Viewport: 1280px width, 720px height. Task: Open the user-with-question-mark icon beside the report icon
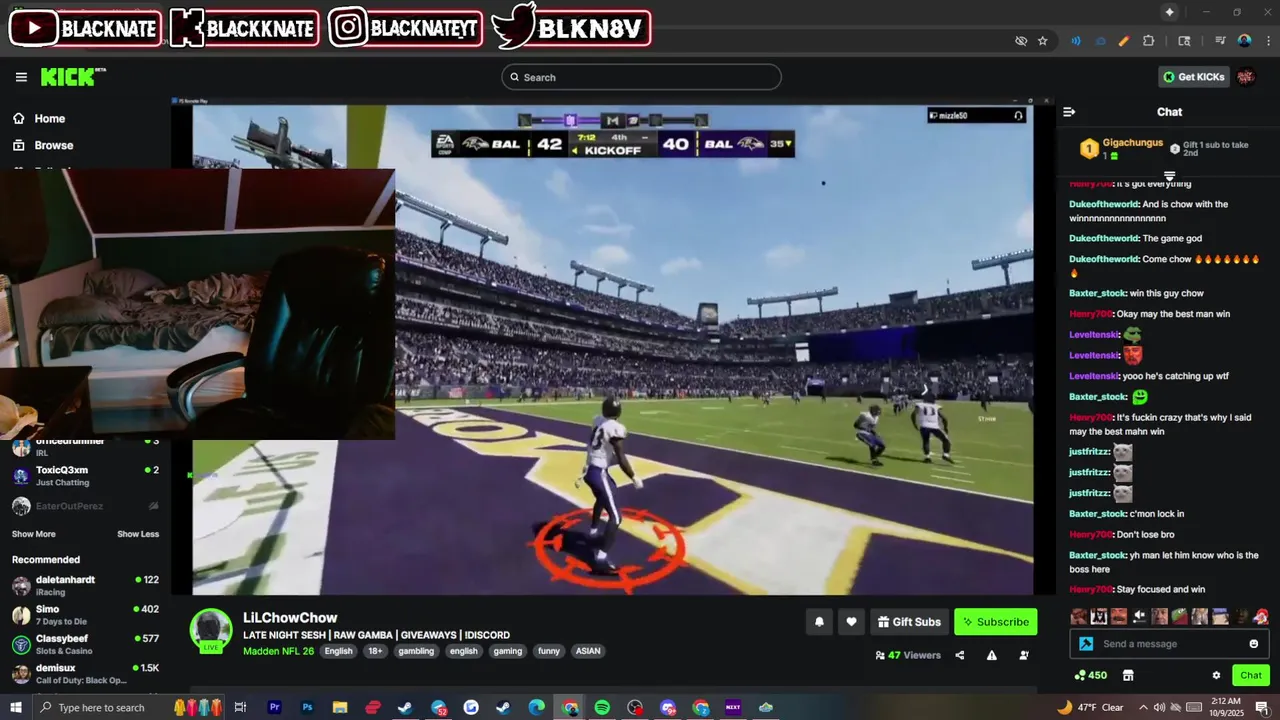click(x=1024, y=655)
